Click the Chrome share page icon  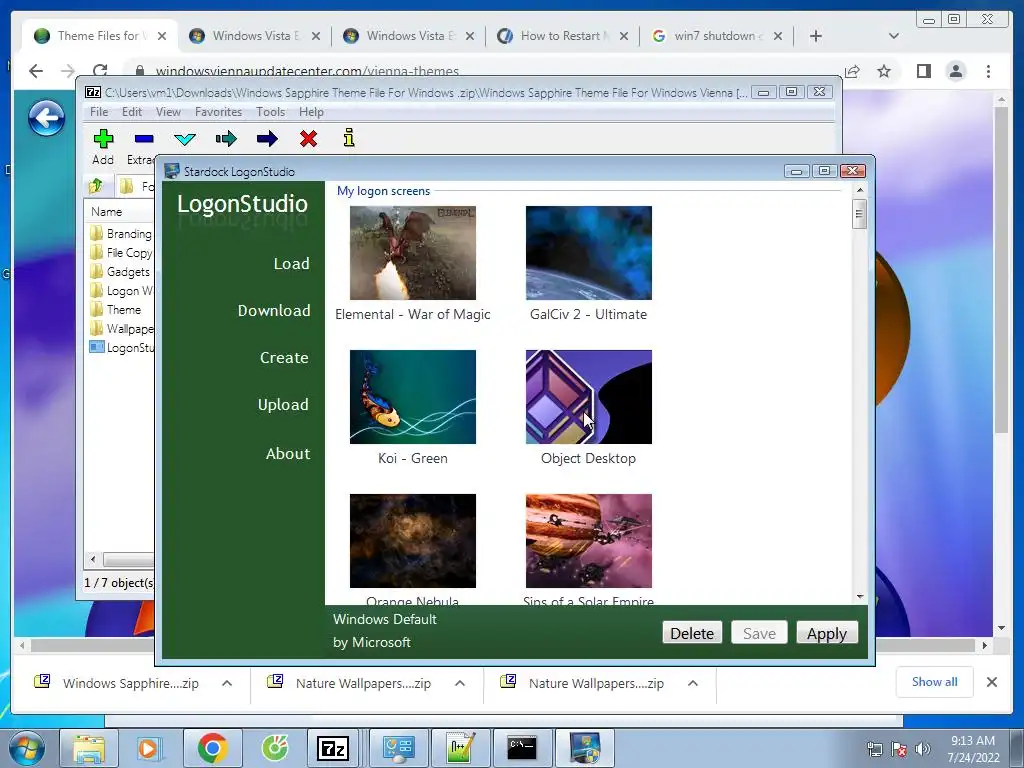pos(852,71)
